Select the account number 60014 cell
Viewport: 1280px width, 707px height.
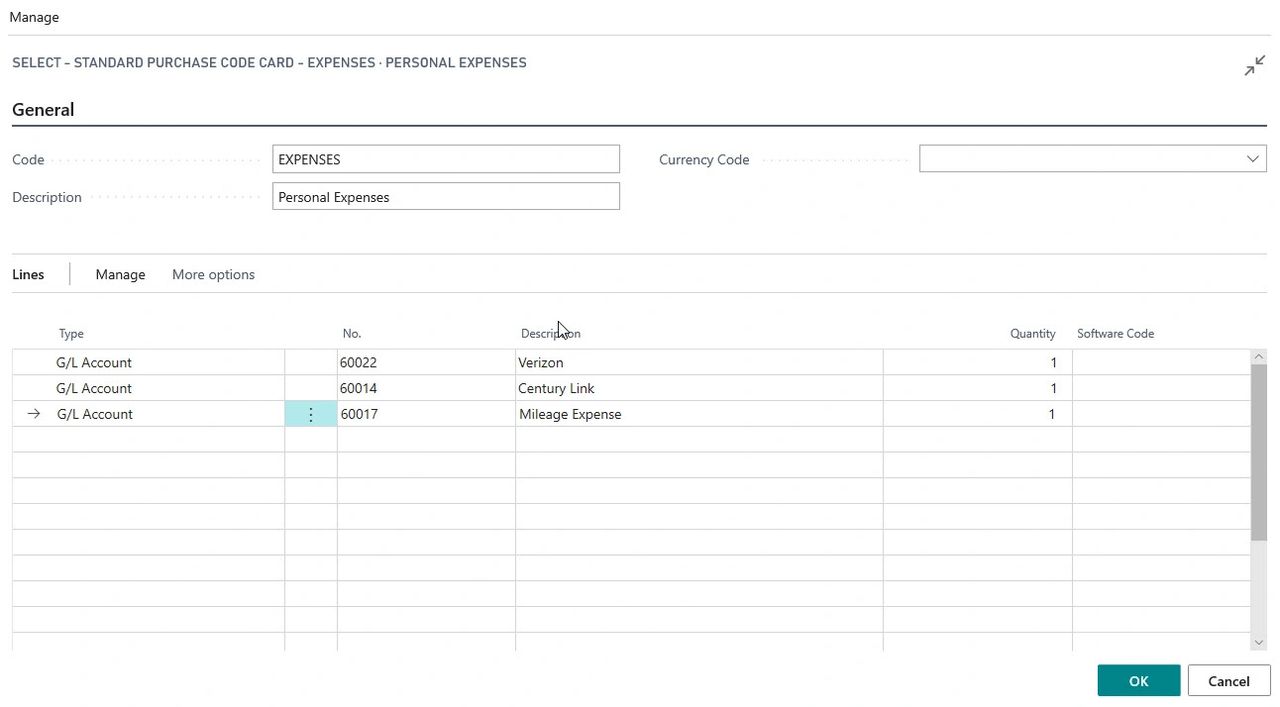pos(425,388)
